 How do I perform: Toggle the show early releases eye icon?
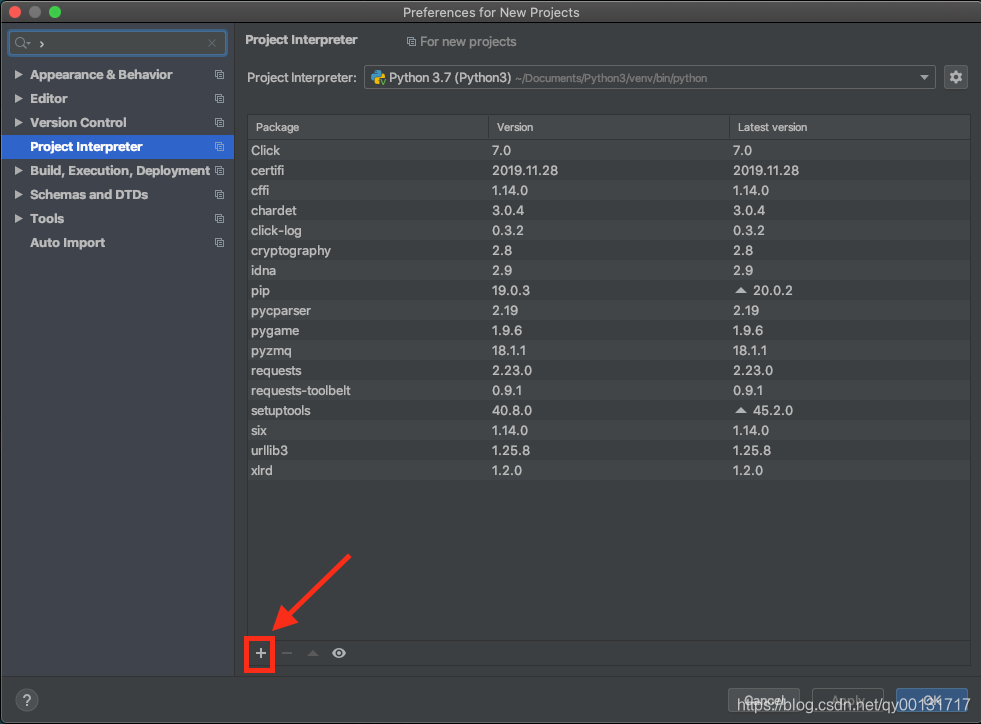click(339, 653)
